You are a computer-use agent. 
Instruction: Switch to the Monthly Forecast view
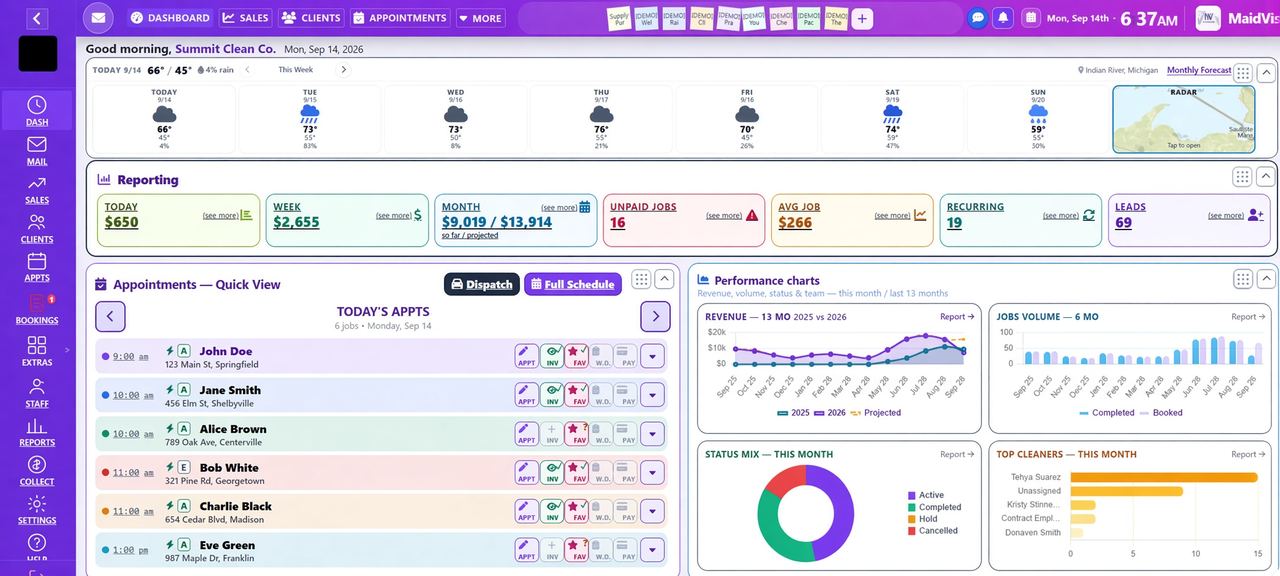[1199, 70]
